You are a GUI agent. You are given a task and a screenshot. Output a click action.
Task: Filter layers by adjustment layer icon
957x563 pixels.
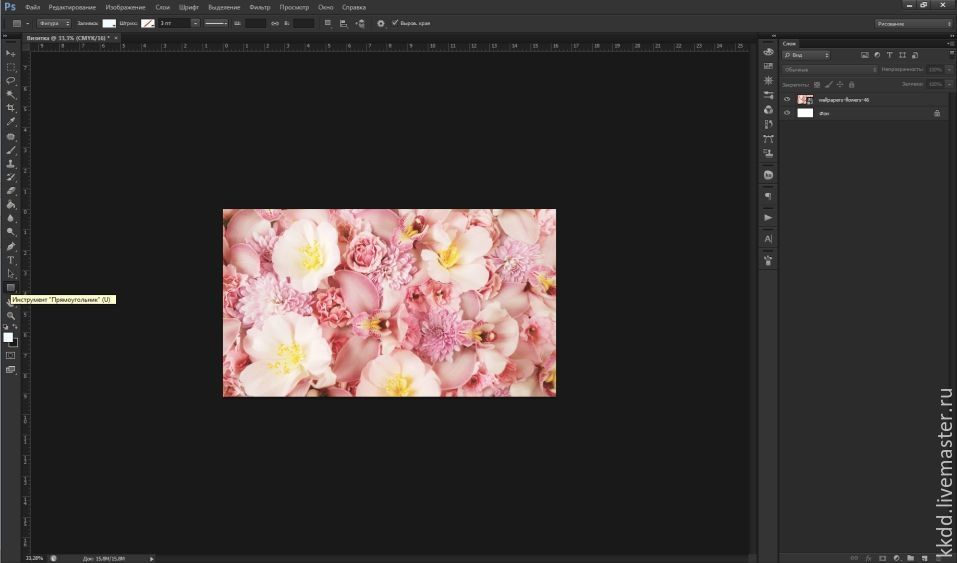(877, 55)
